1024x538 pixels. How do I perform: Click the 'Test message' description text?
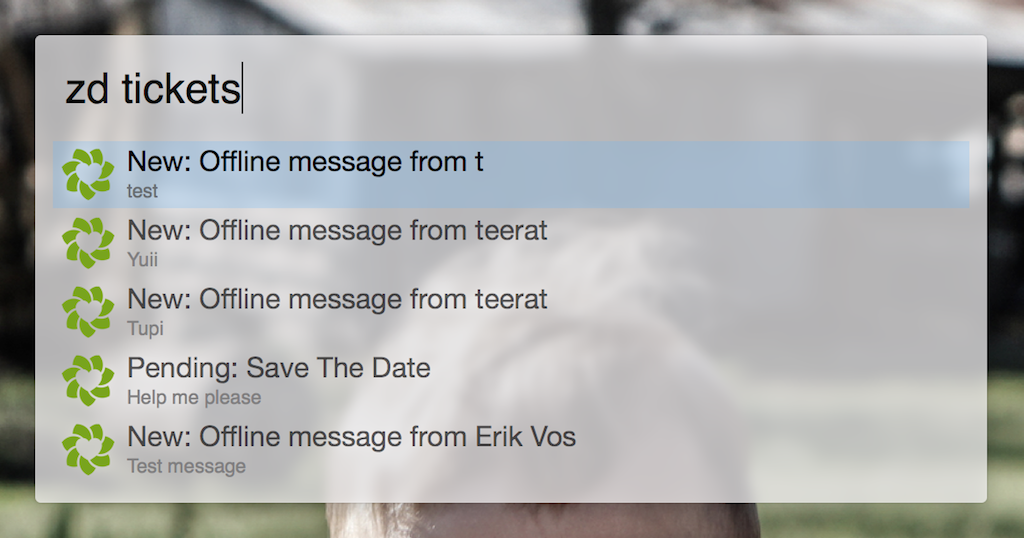186,466
